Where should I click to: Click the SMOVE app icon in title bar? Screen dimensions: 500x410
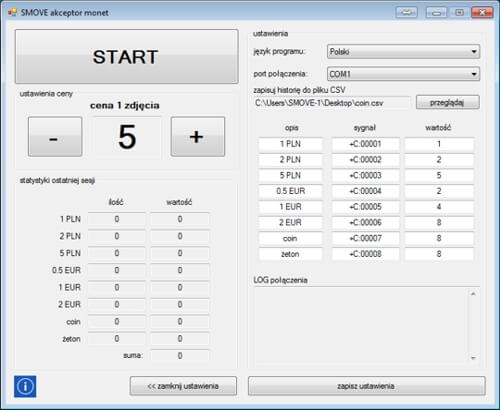(13, 13)
